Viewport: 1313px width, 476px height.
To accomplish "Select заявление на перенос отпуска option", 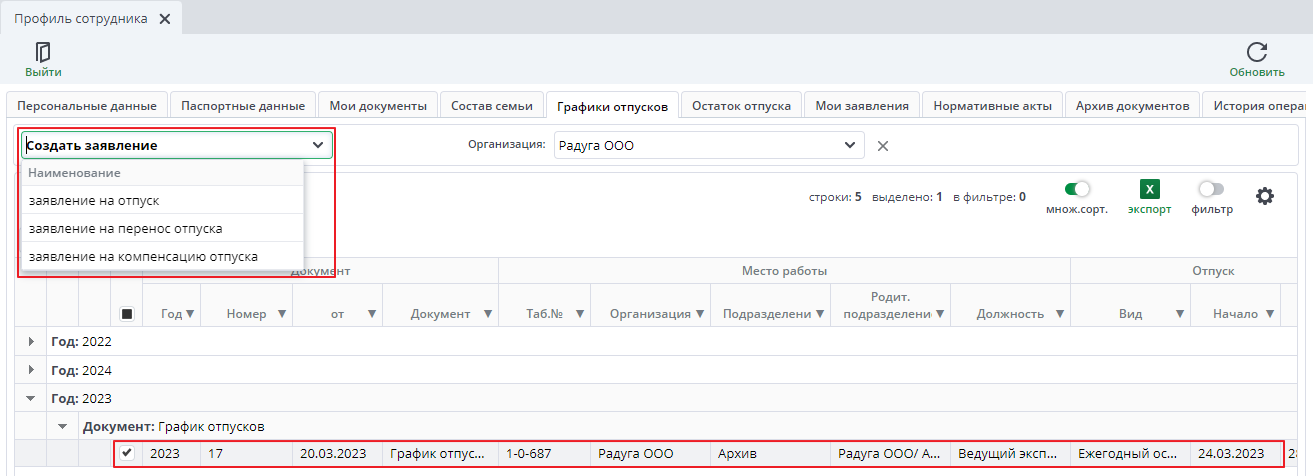I will click(x=162, y=228).
